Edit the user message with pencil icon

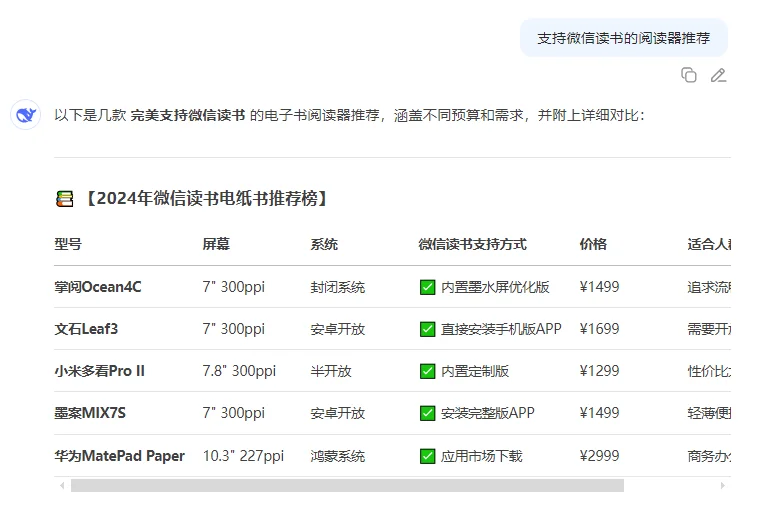click(718, 75)
